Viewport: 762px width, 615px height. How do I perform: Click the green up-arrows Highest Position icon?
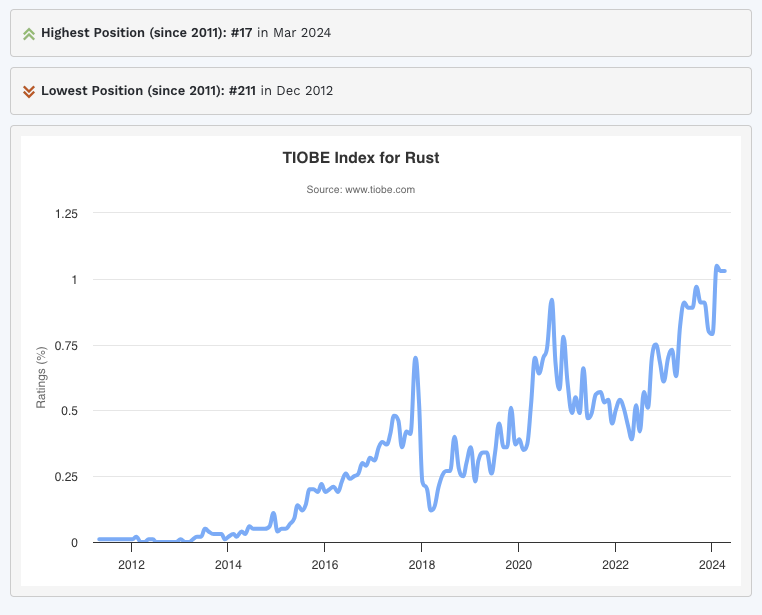coord(29,34)
